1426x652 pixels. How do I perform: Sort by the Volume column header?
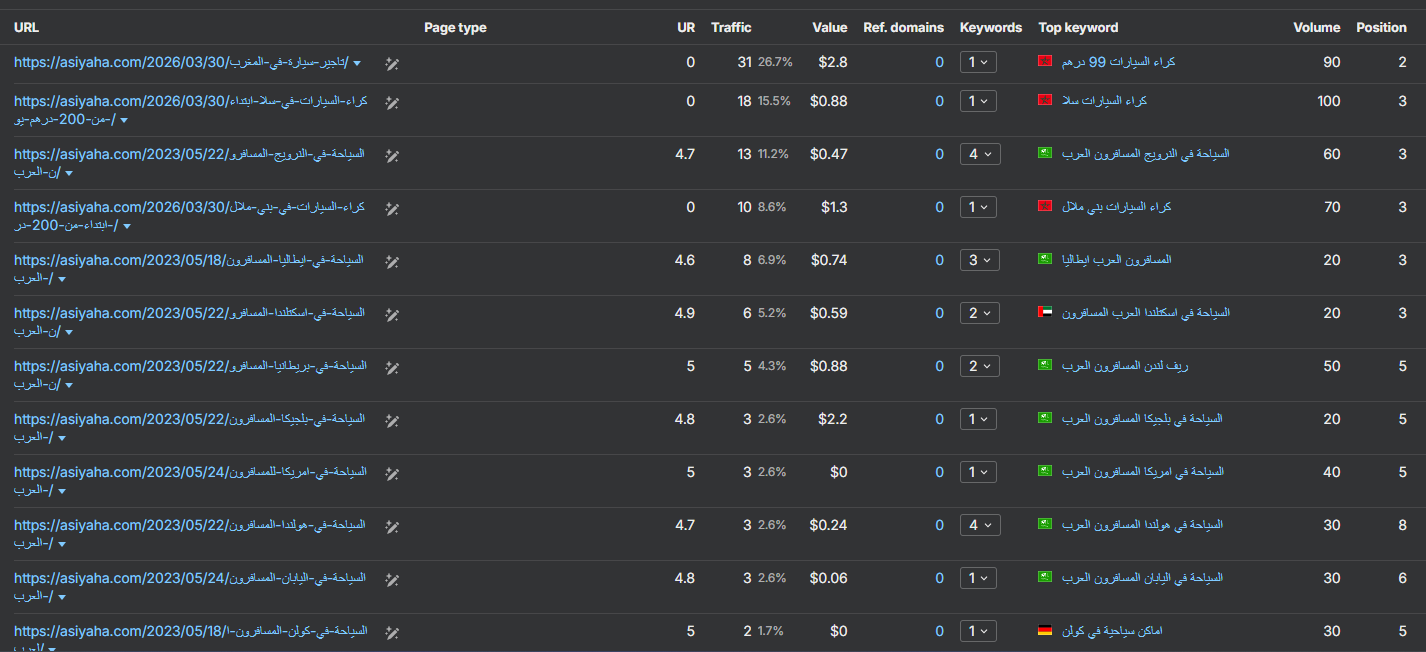1316,28
